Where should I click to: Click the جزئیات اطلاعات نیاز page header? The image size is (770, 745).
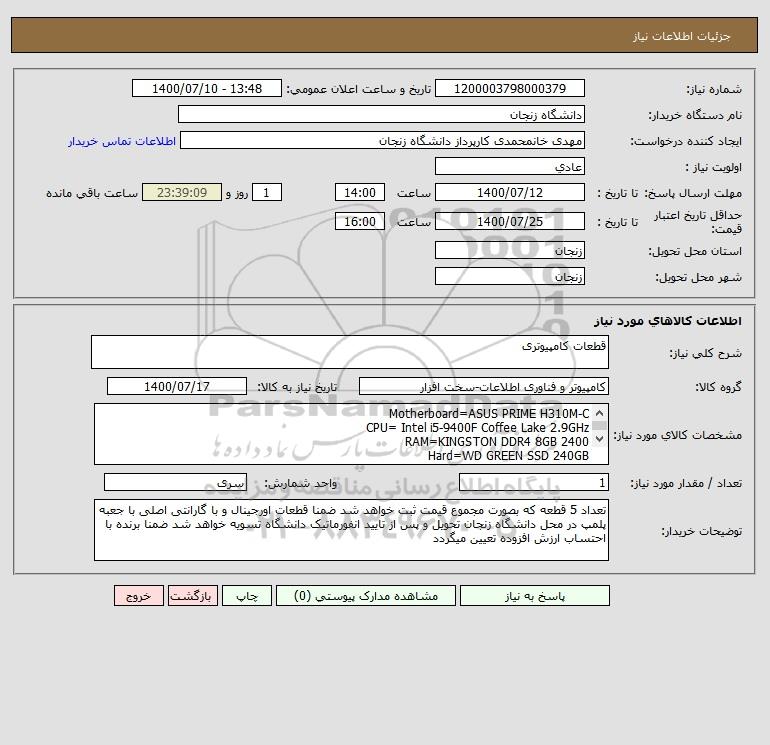click(682, 36)
